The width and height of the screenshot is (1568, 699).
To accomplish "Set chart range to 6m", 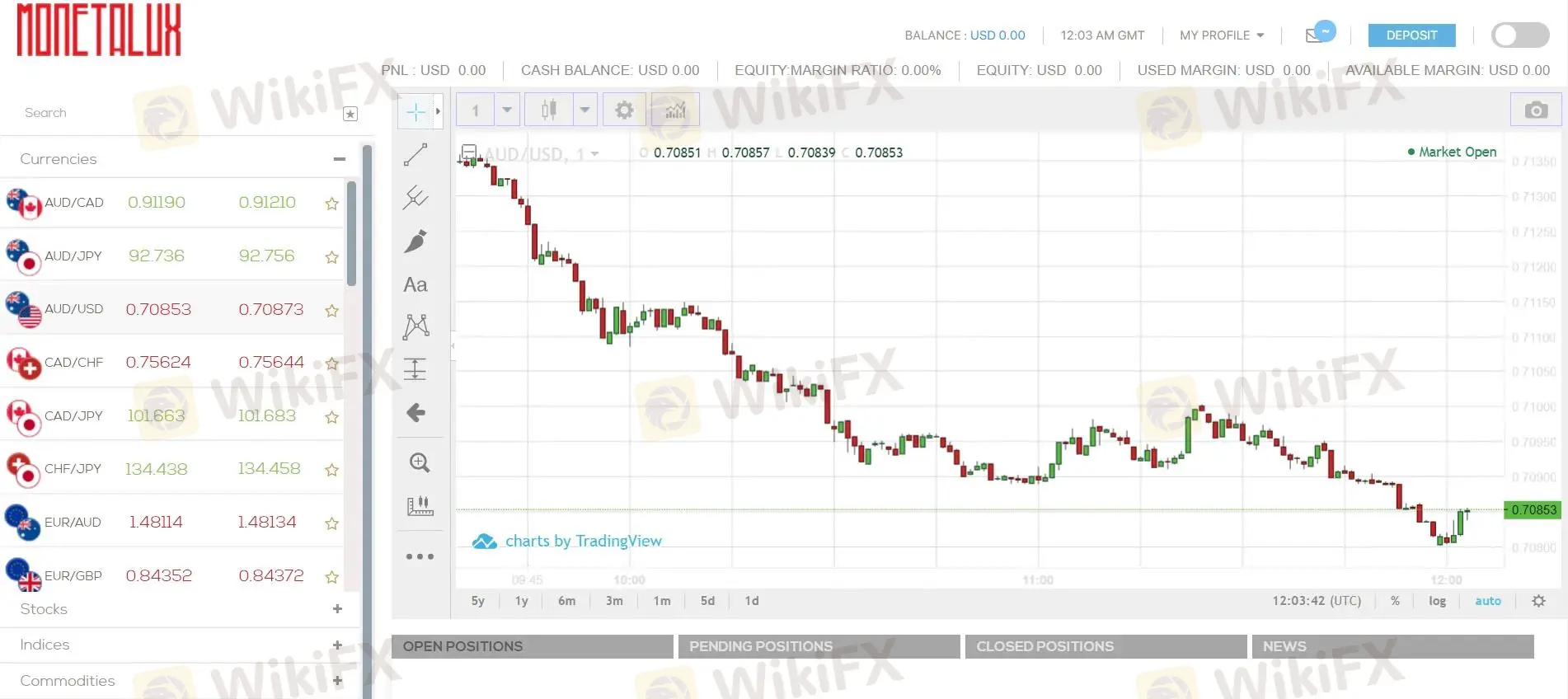I will click(x=567, y=601).
